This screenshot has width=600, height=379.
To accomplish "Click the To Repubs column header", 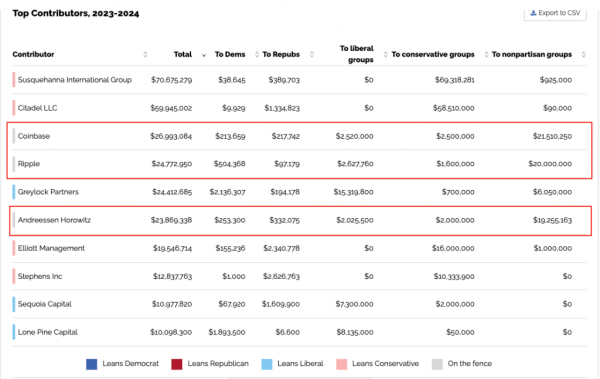I will pos(281,54).
